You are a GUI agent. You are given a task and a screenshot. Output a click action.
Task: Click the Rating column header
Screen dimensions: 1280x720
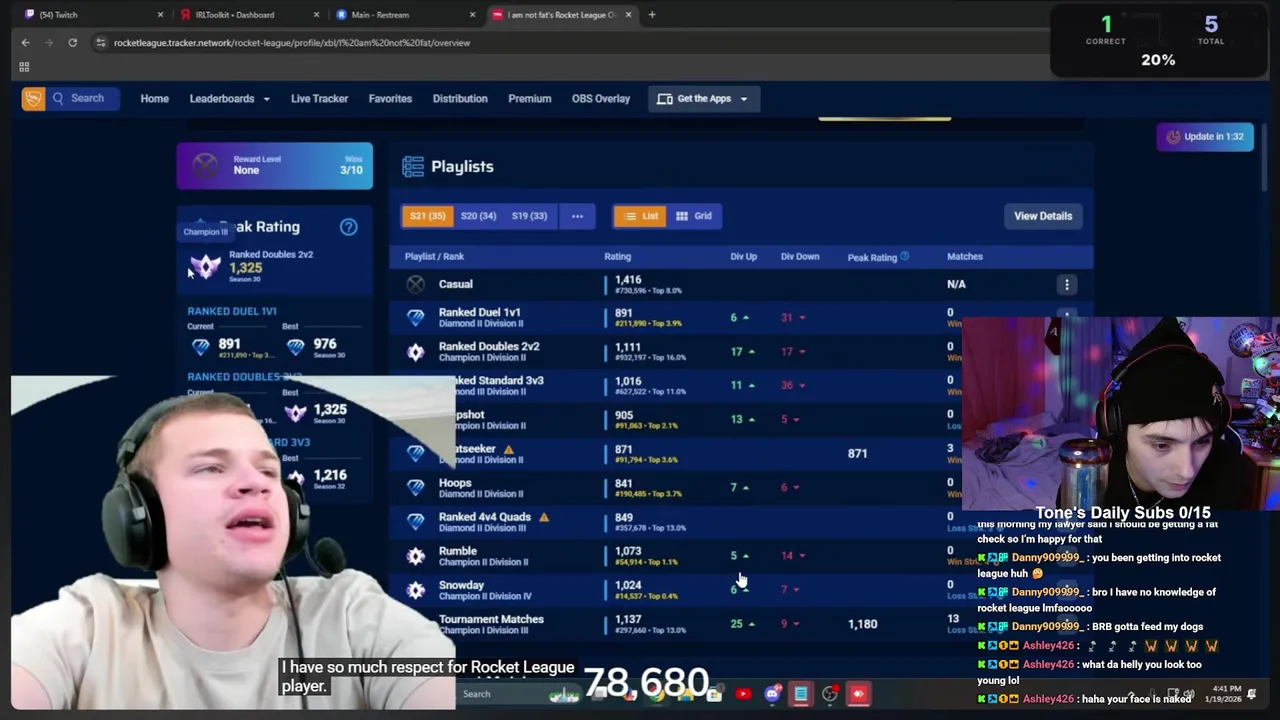pyautogui.click(x=617, y=256)
